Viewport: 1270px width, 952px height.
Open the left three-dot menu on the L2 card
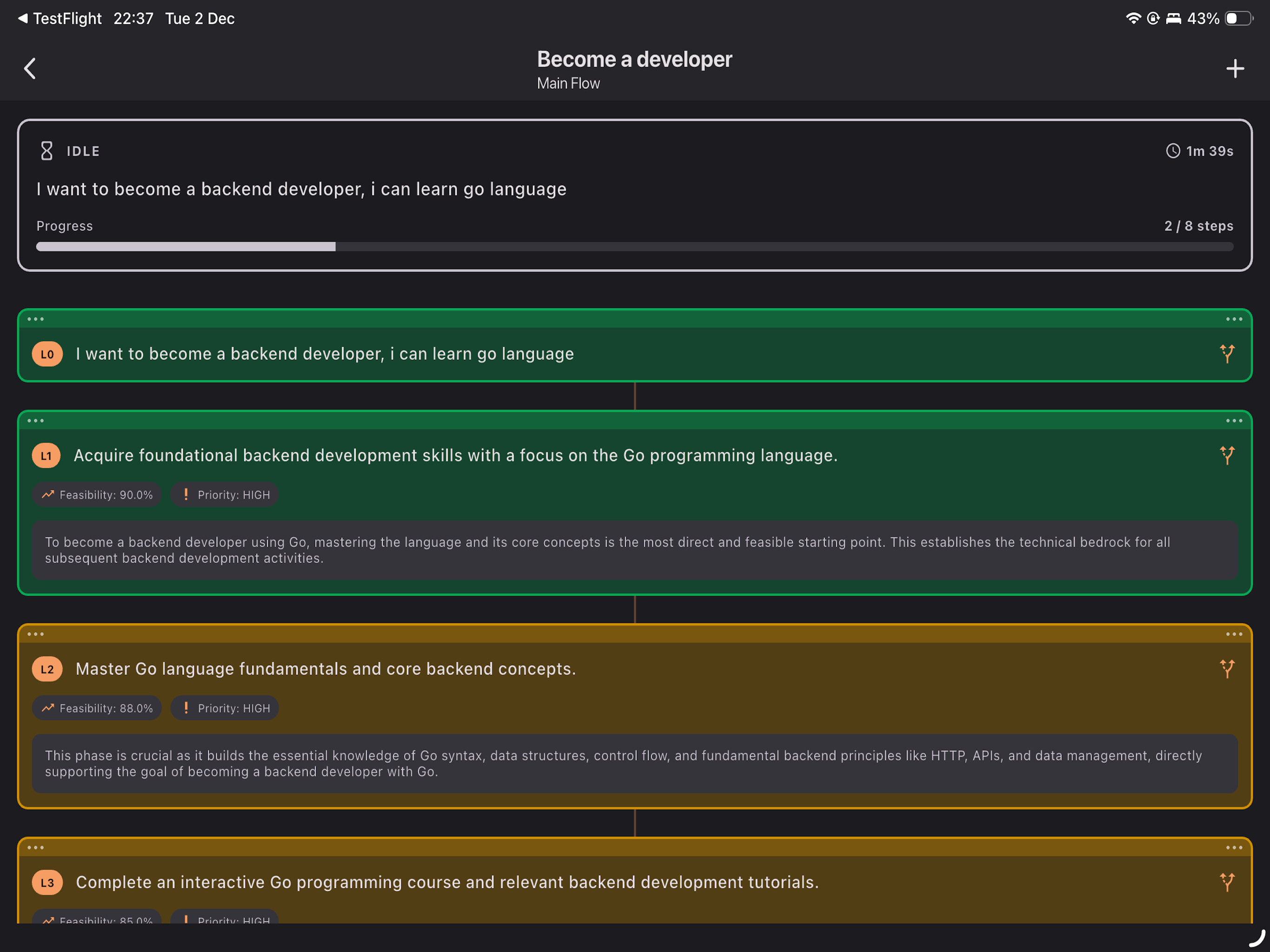(36, 635)
